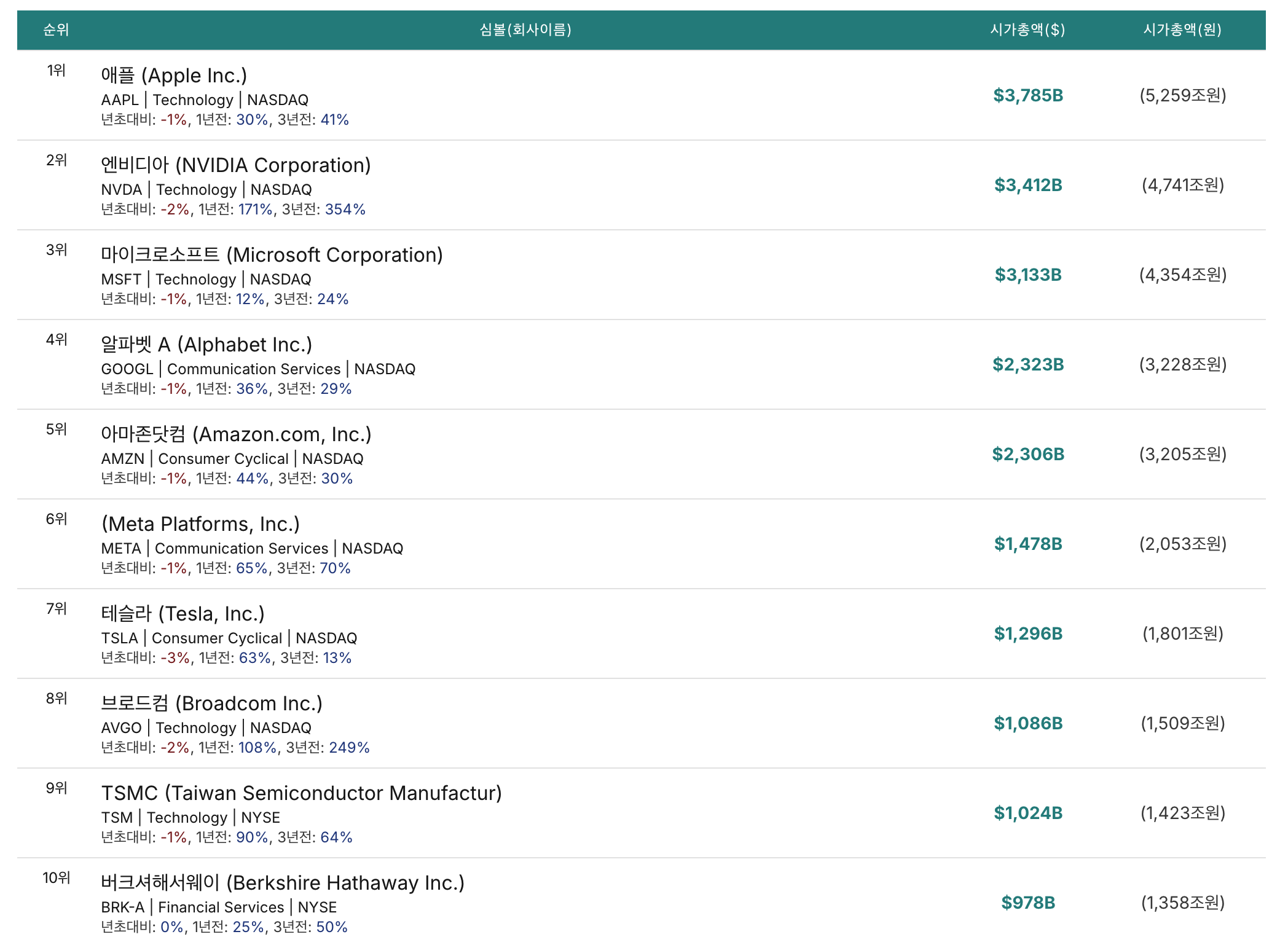Click the 순위 column header
The image size is (1288, 945).
point(56,29)
